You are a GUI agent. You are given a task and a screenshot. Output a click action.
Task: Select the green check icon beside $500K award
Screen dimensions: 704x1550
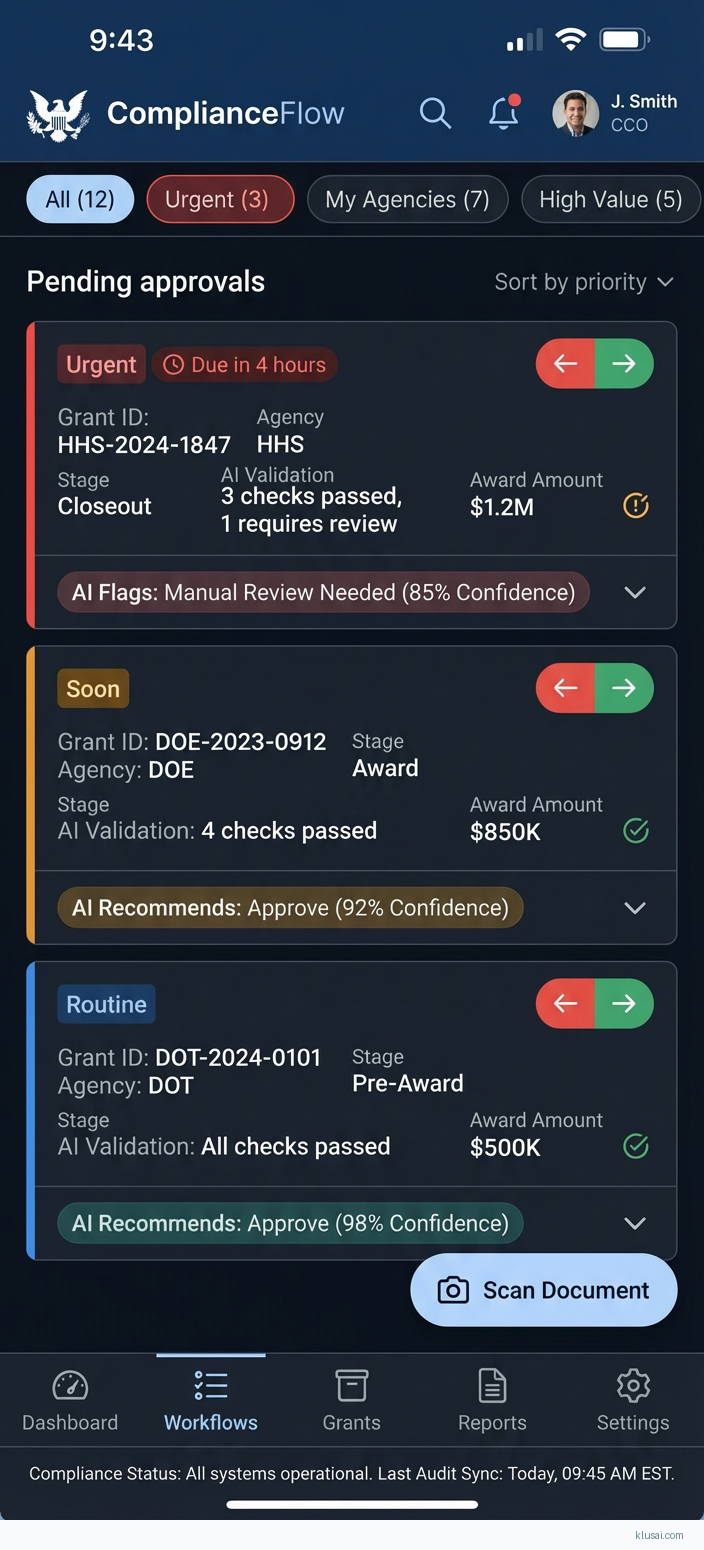point(635,1147)
